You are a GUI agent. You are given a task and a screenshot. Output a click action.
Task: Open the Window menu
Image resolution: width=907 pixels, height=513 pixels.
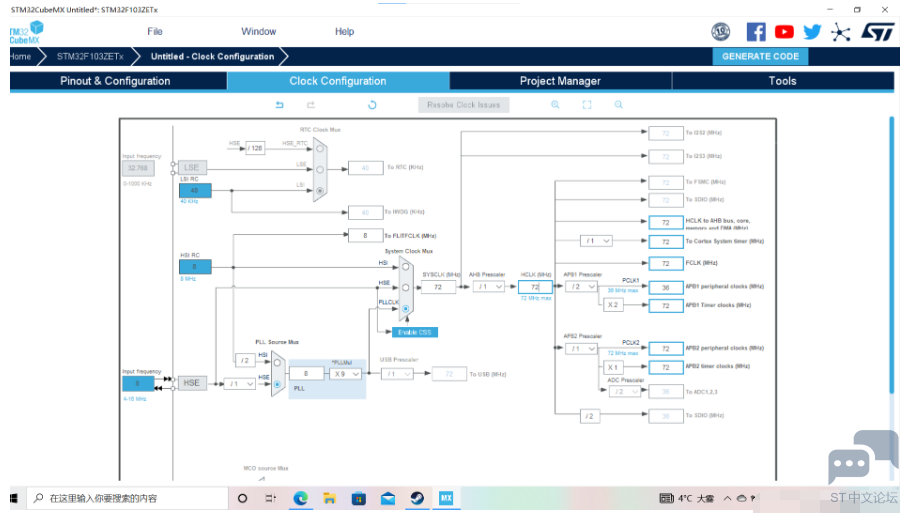coord(259,32)
